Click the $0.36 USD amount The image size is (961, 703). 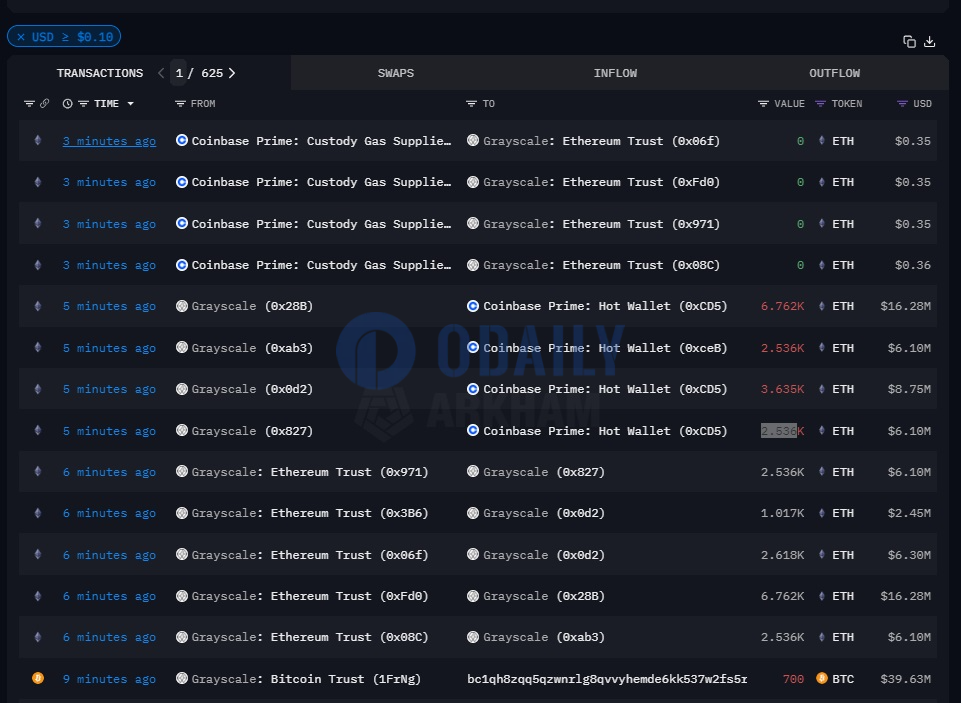(x=913, y=265)
